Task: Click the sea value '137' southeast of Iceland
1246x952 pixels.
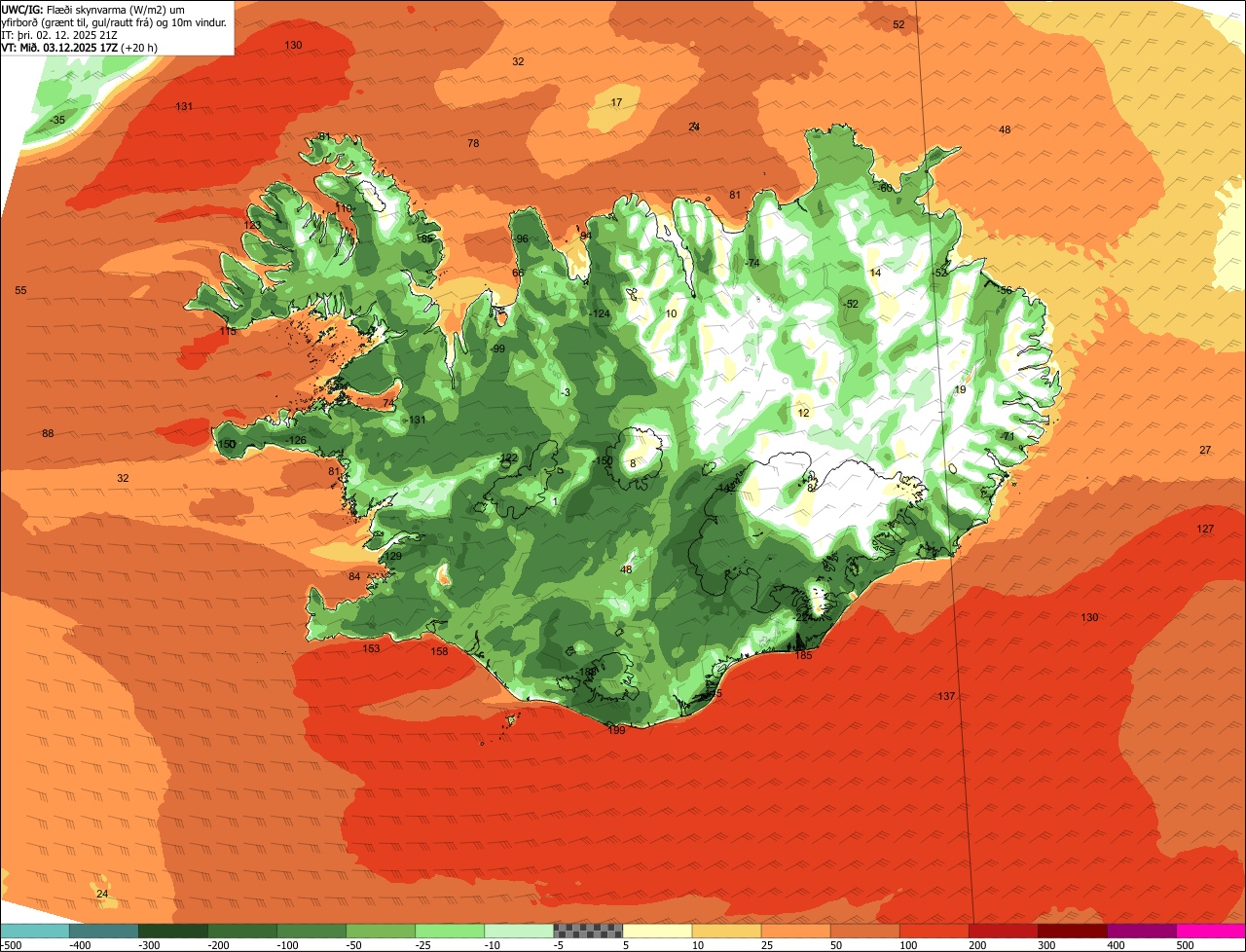Action: (x=947, y=696)
